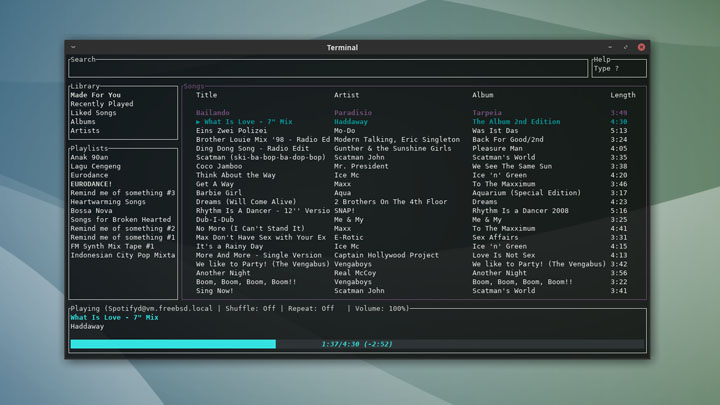The height and width of the screenshot is (405, 720).
Task: Click album The Album 2nd Edition
Action: pos(516,122)
